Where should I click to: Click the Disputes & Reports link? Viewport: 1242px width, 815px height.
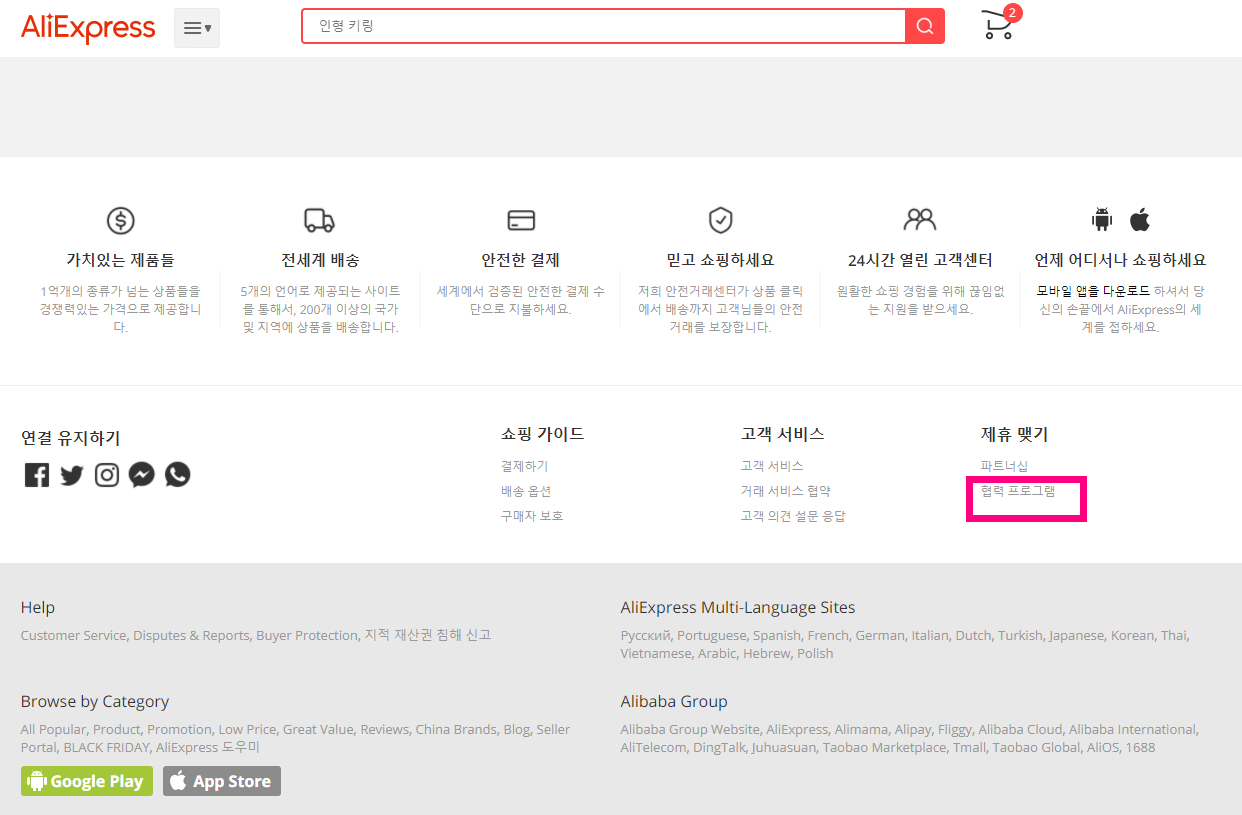[191, 635]
